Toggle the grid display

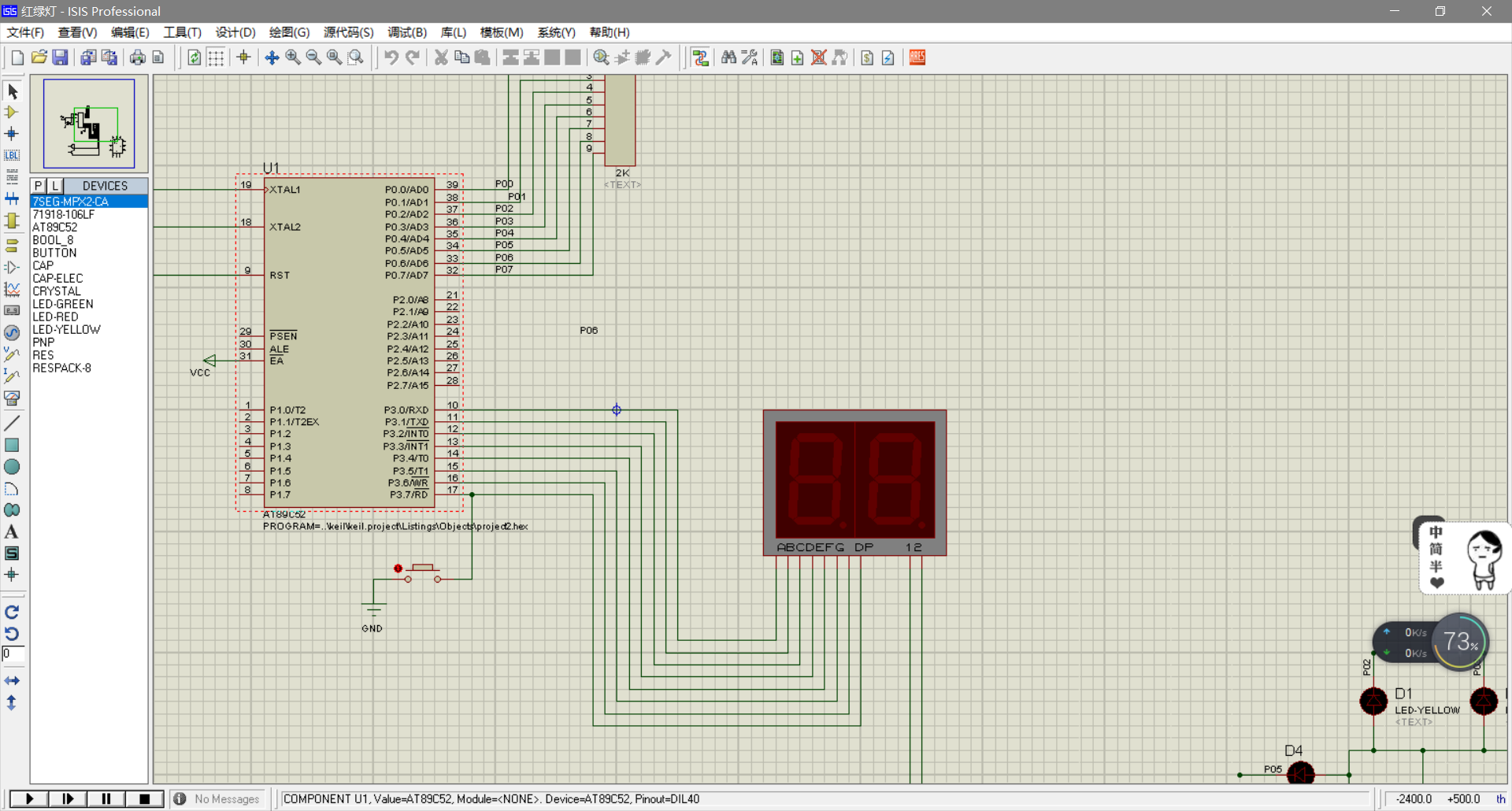pos(216,57)
